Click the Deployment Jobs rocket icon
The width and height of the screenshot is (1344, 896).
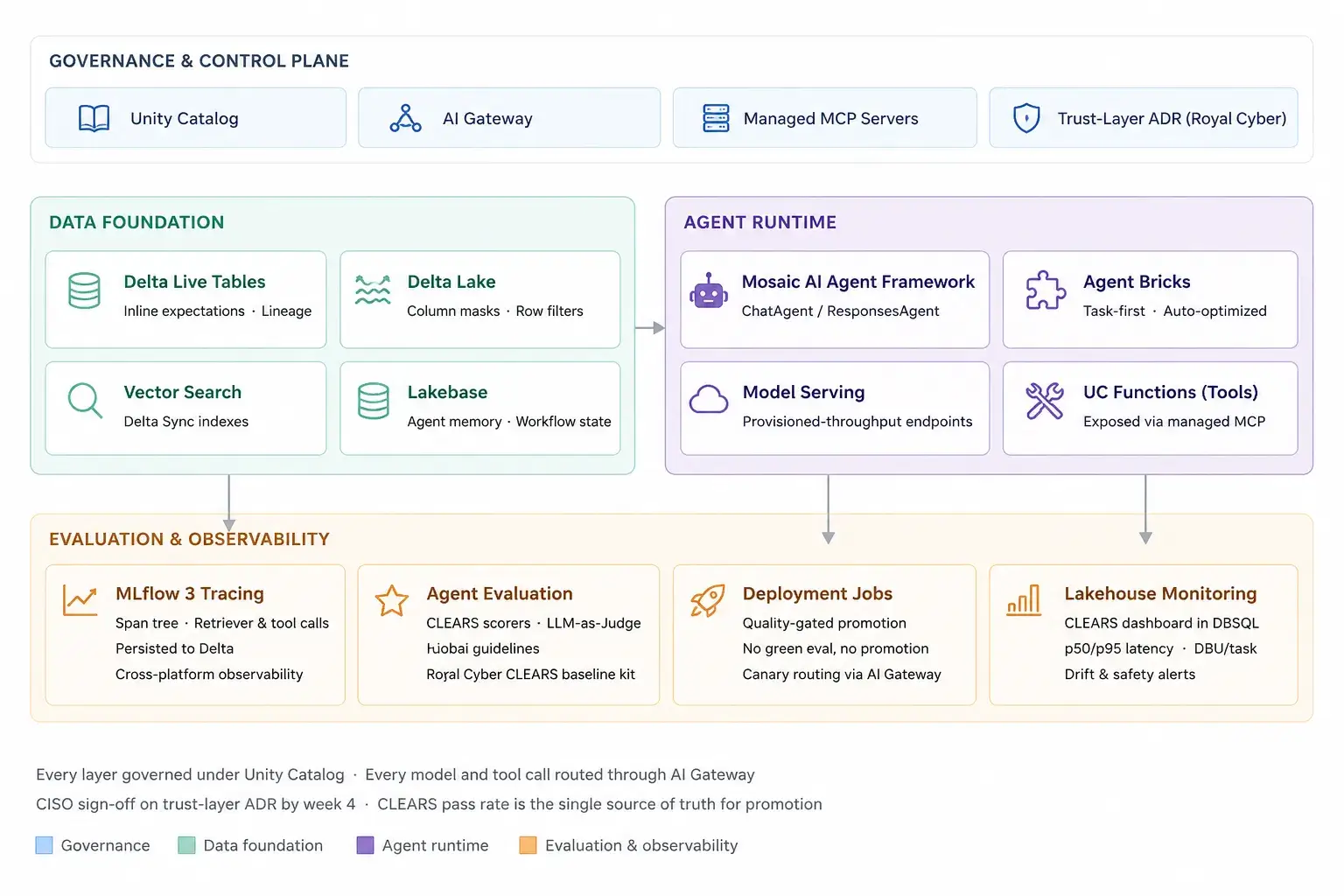pyautogui.click(x=708, y=600)
